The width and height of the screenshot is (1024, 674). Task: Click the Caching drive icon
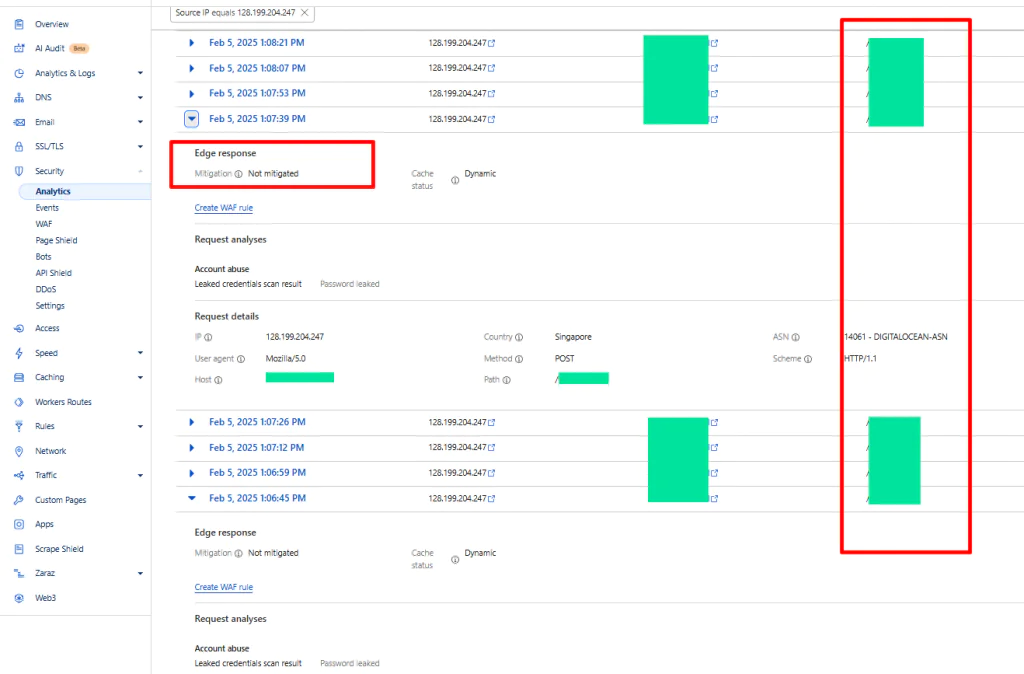tap(19, 377)
